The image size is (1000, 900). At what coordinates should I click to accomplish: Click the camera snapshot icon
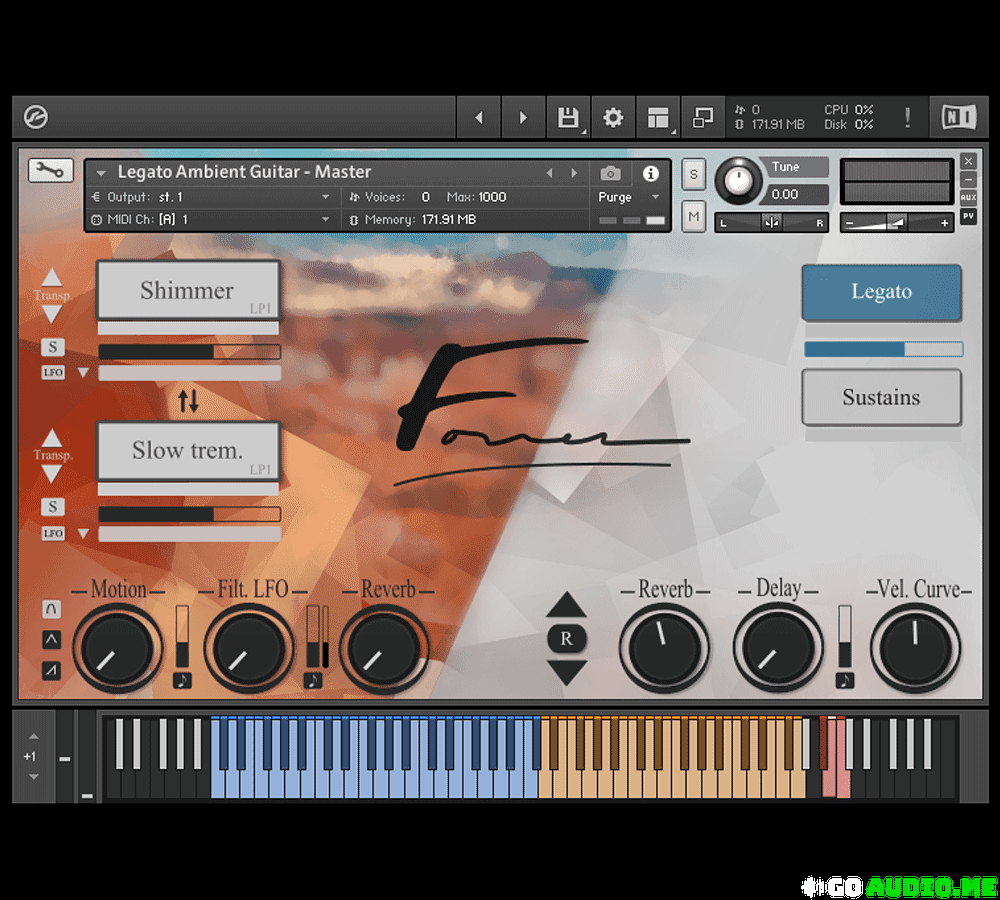tap(610, 173)
